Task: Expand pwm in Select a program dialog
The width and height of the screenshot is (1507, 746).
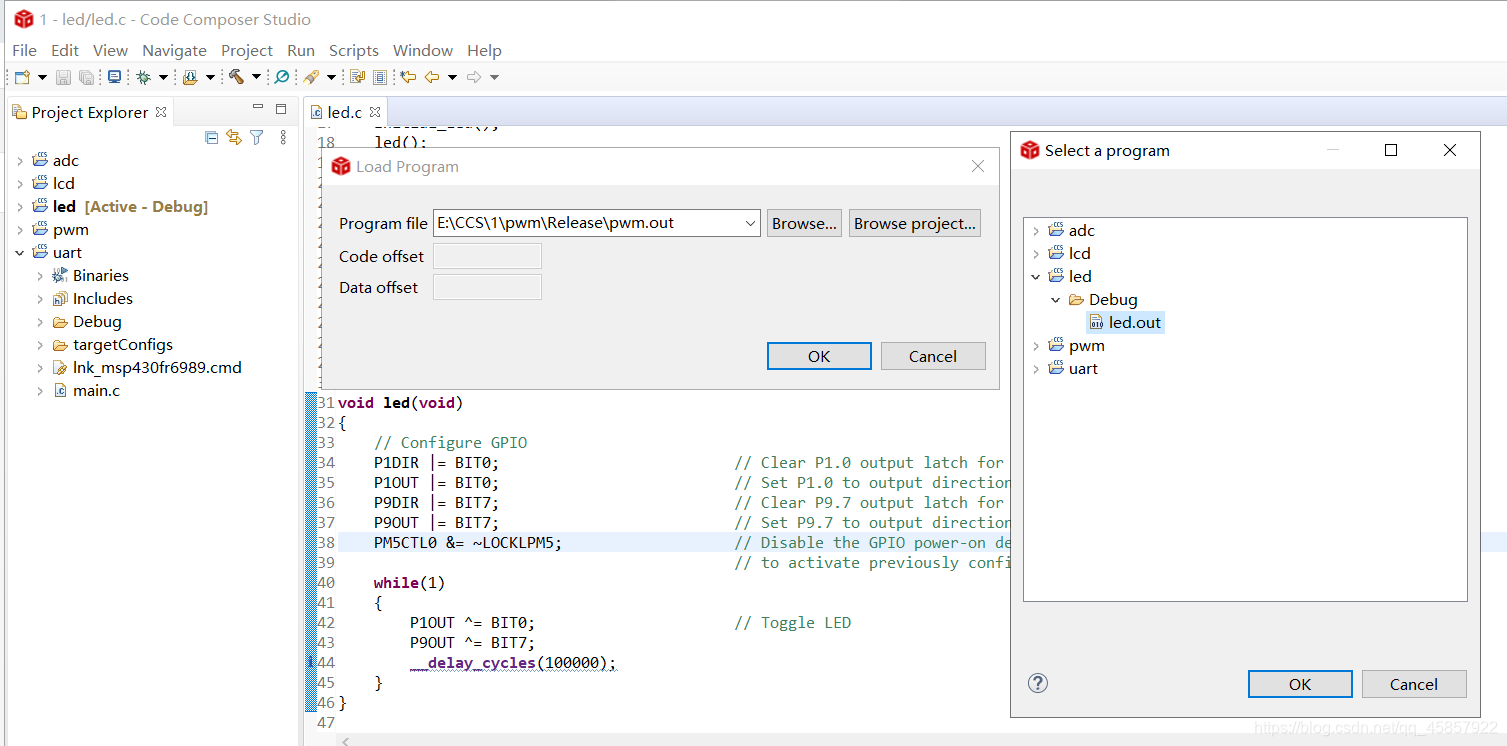Action: tap(1036, 345)
